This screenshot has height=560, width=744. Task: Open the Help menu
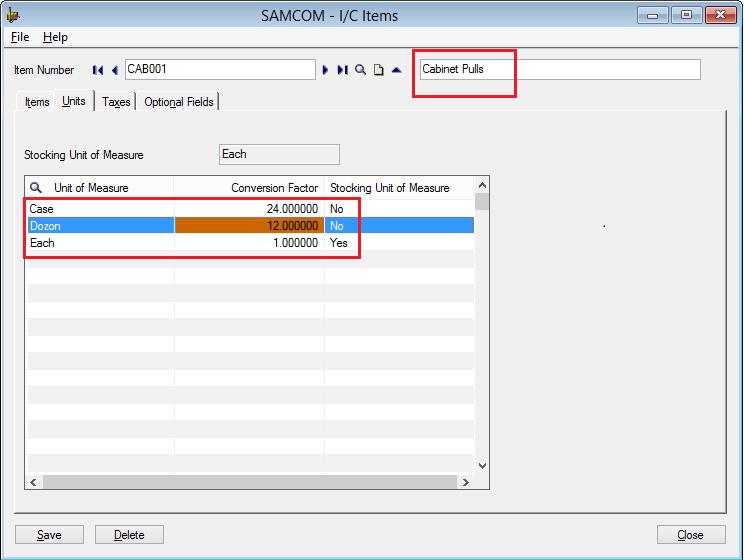pyautogui.click(x=55, y=37)
